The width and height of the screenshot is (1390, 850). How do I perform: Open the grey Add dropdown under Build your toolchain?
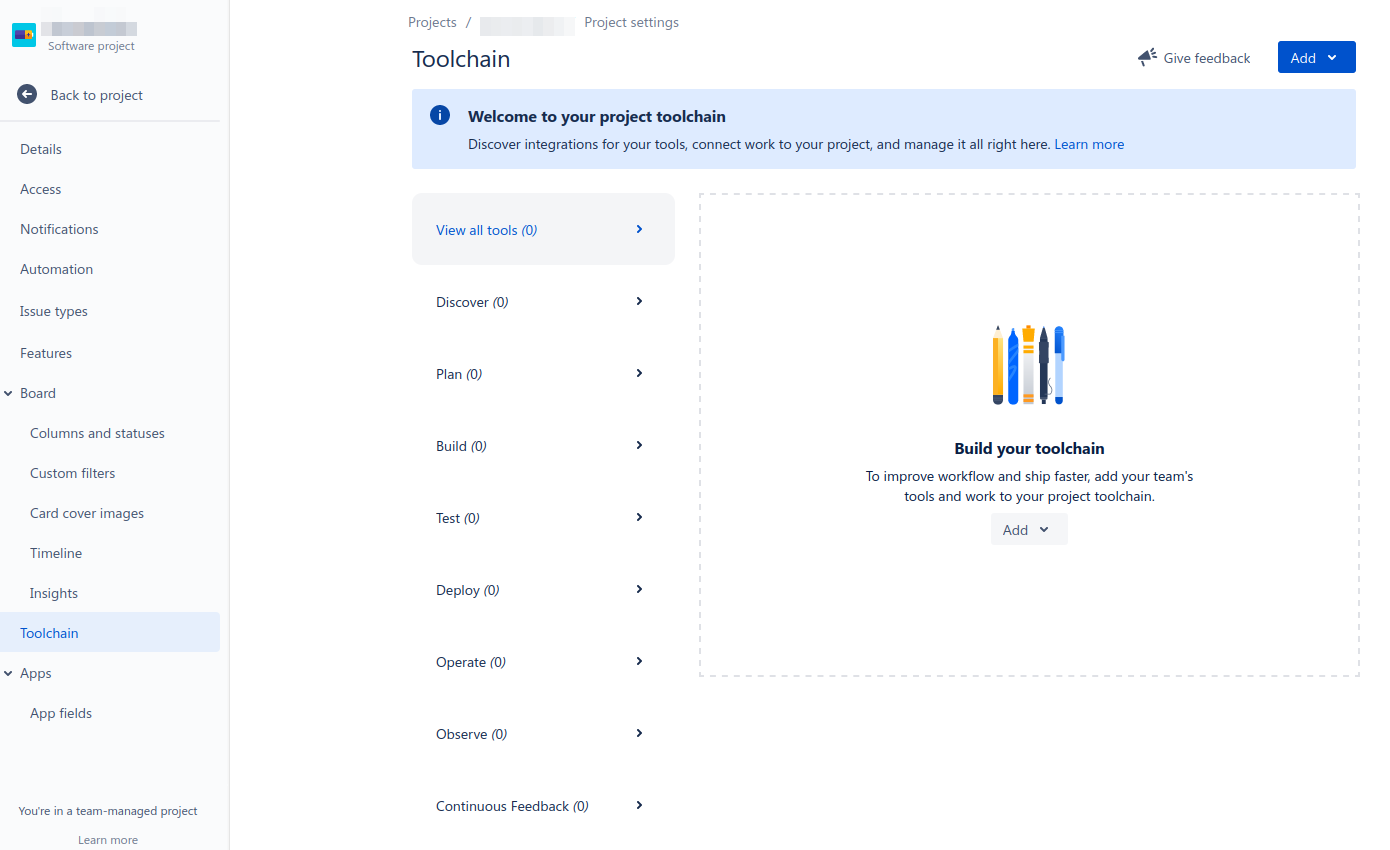click(1029, 529)
